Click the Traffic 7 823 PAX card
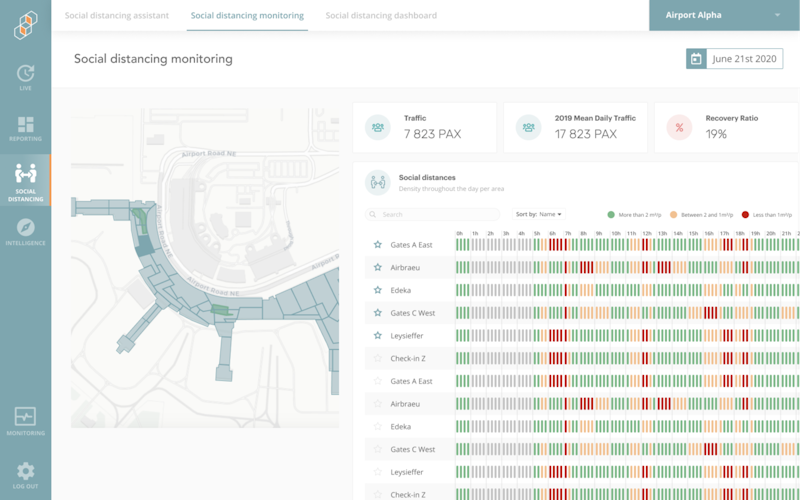This screenshot has width=800, height=500. click(424, 127)
